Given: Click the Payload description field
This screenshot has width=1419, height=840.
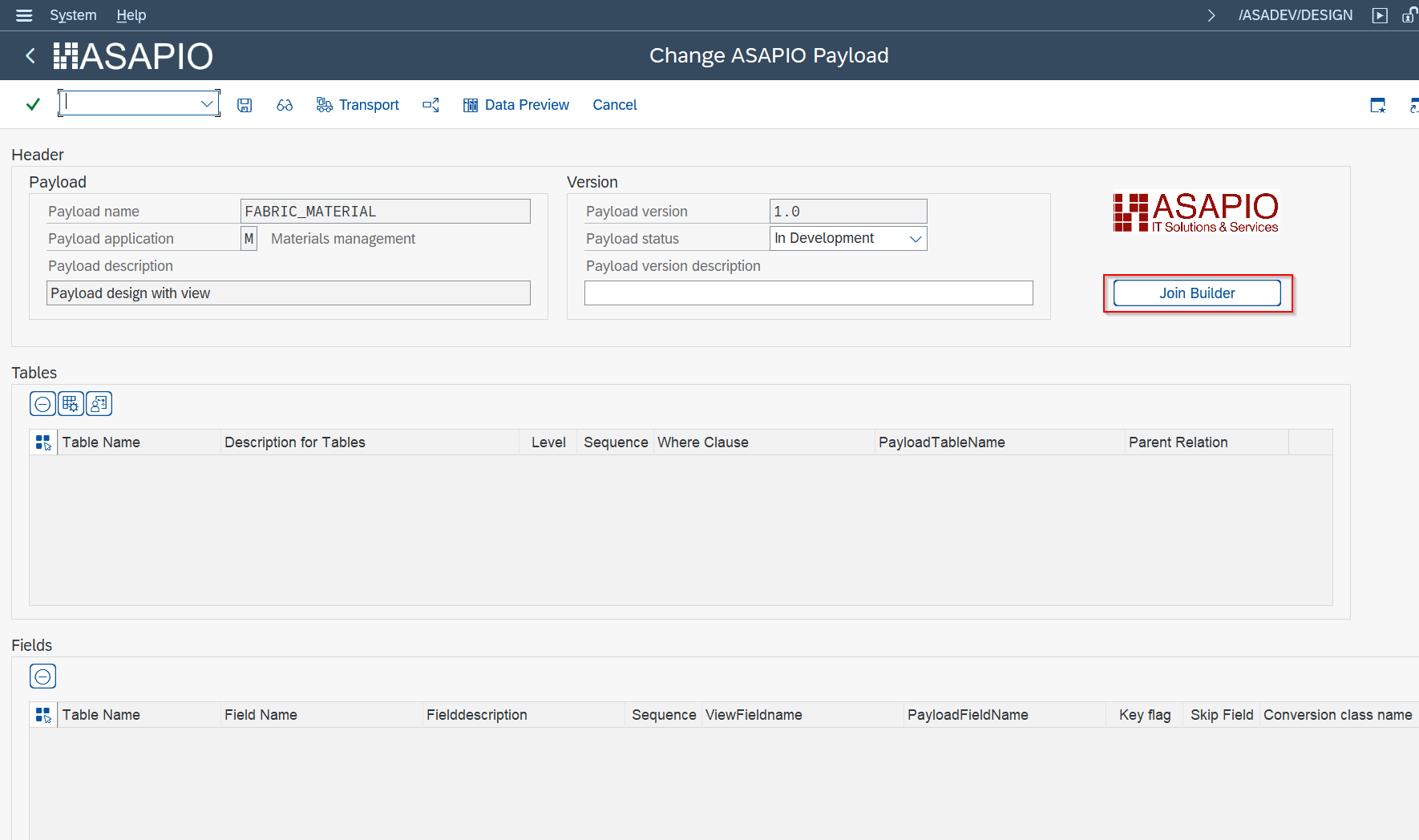Looking at the screenshot, I should point(289,293).
